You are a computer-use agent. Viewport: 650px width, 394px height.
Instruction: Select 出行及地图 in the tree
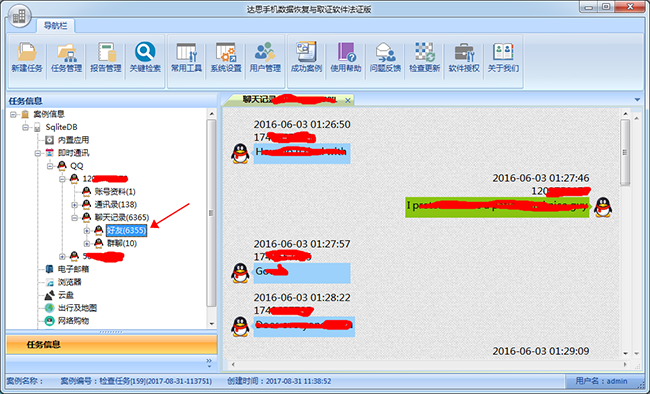(77, 308)
